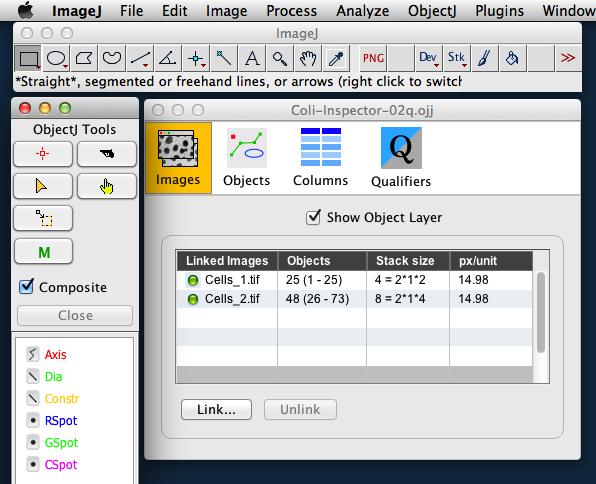The height and width of the screenshot is (484, 596).
Task: Open the ObjectJ menu
Action: pos(432,11)
